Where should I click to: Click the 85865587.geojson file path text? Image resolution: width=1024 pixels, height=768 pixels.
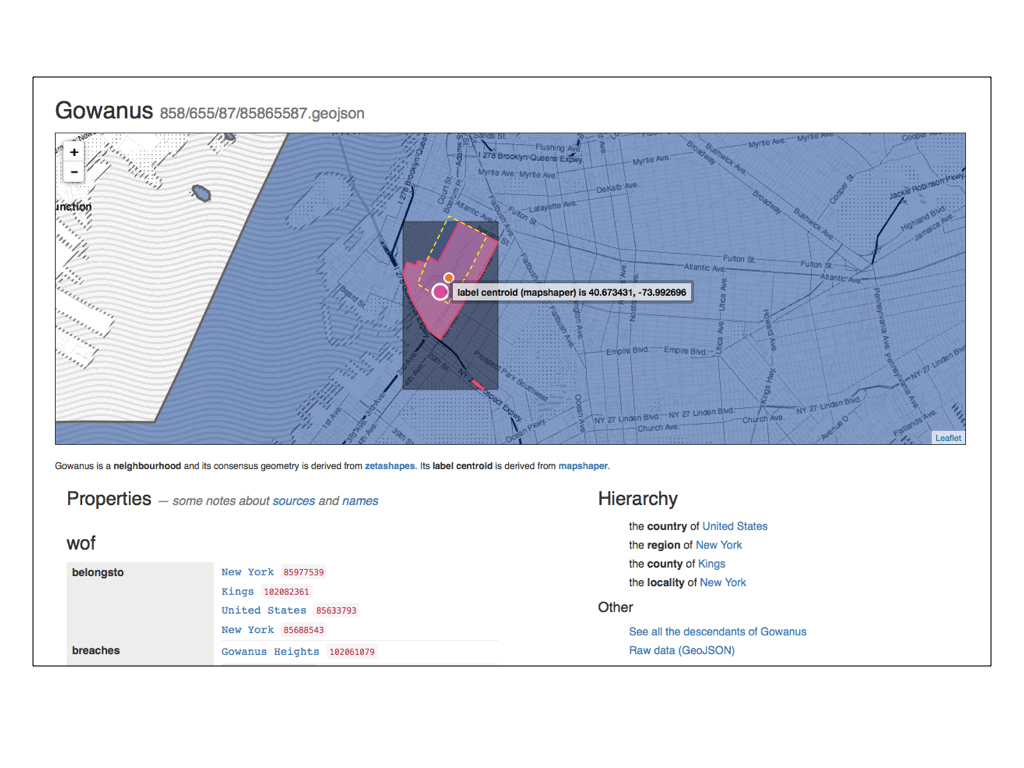[x=262, y=113]
